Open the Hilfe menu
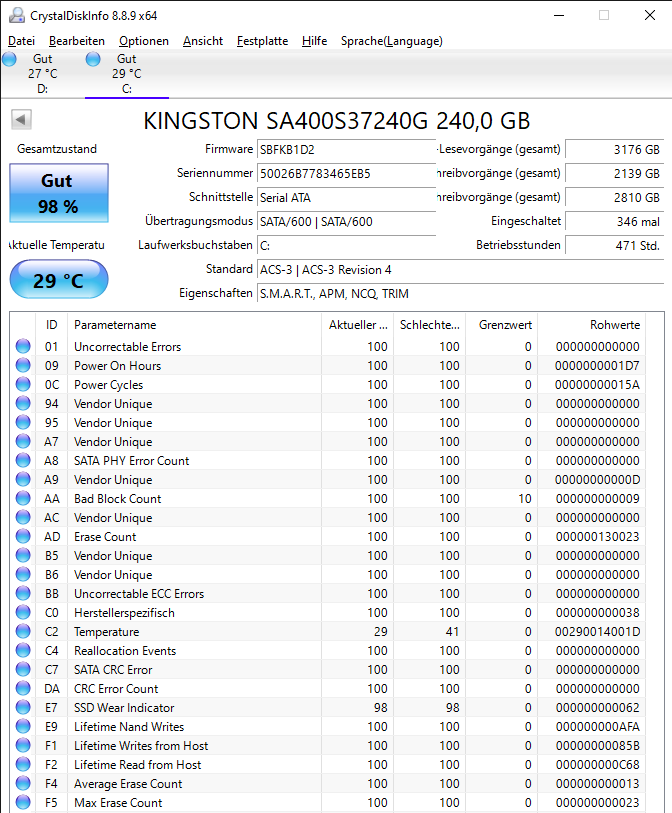 coord(314,41)
